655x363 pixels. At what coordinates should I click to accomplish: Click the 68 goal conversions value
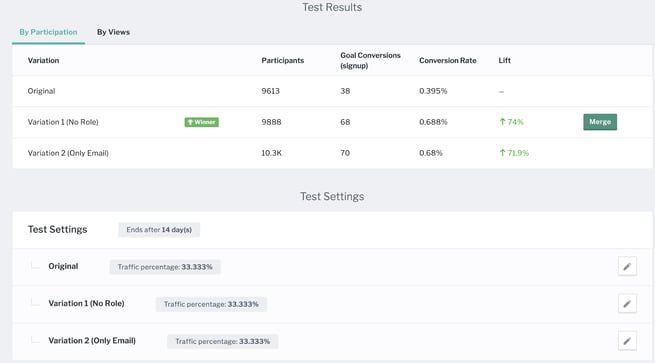(345, 122)
